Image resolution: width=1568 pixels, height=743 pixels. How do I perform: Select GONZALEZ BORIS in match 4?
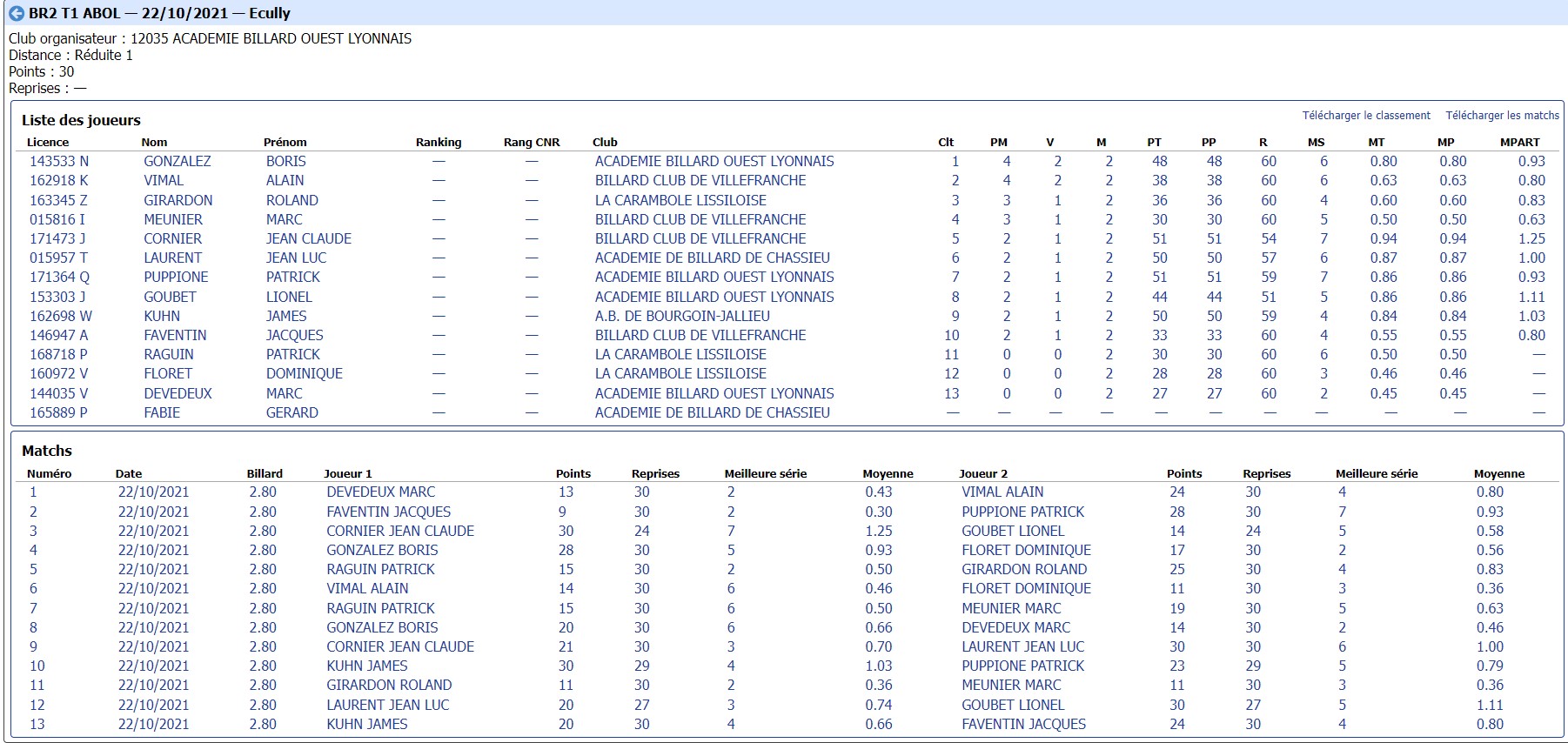pyautogui.click(x=382, y=550)
